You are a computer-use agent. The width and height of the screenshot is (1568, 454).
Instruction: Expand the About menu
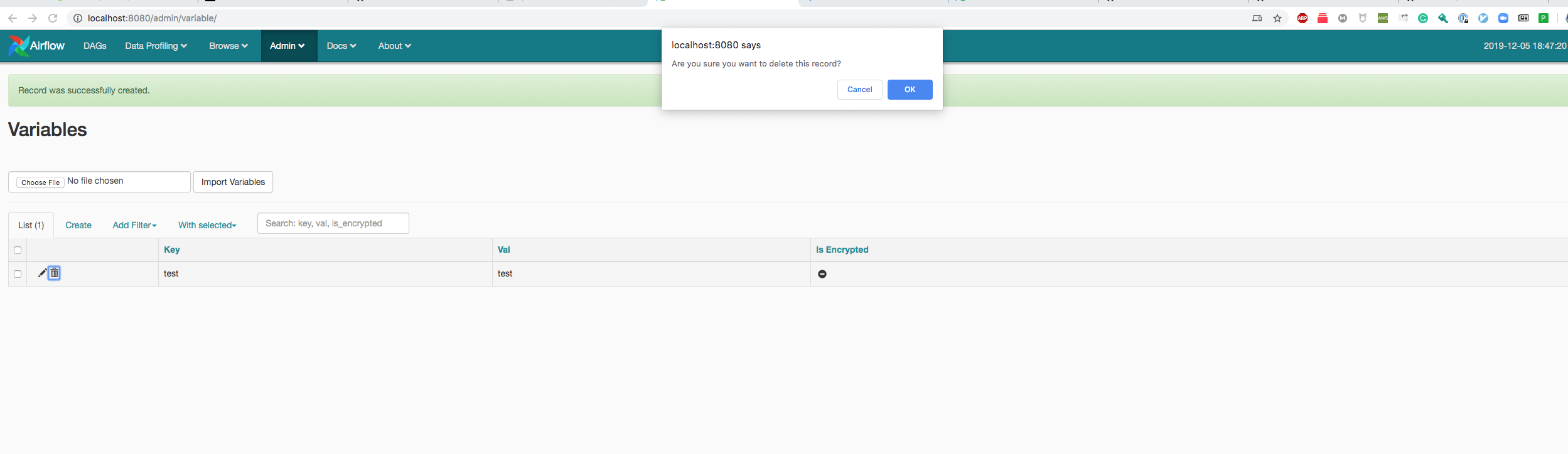pos(394,46)
